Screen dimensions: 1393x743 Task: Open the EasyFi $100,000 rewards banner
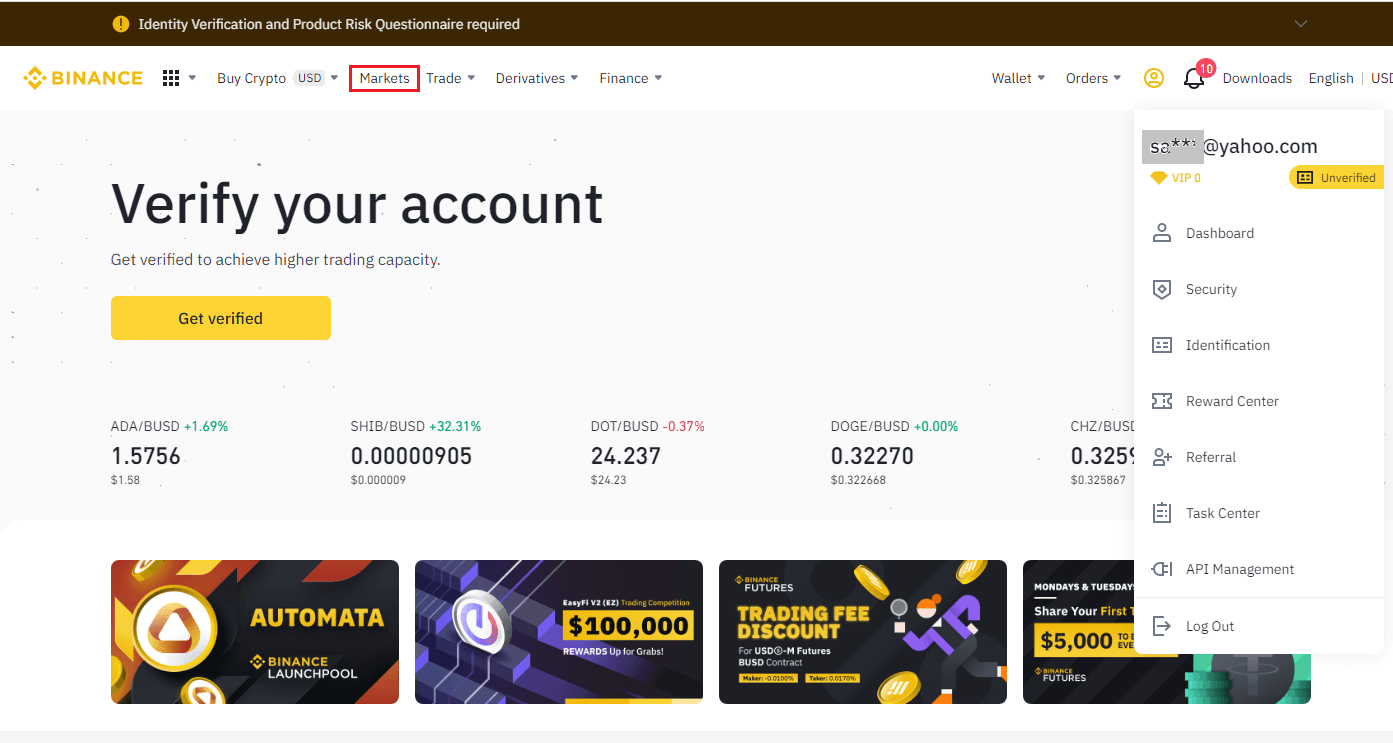[559, 632]
